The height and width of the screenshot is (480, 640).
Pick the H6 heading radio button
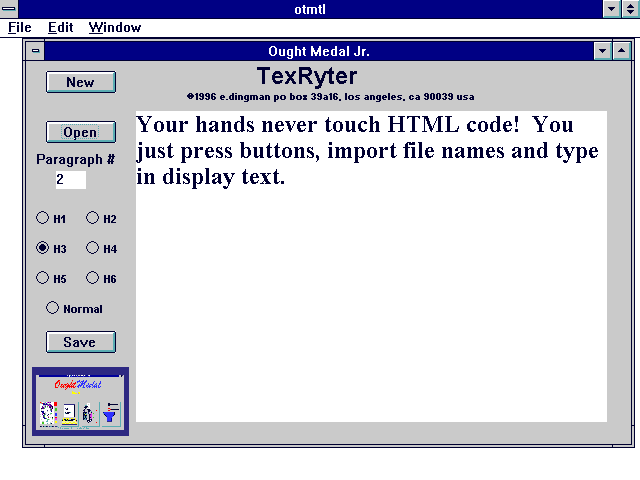pyautogui.click(x=92, y=278)
